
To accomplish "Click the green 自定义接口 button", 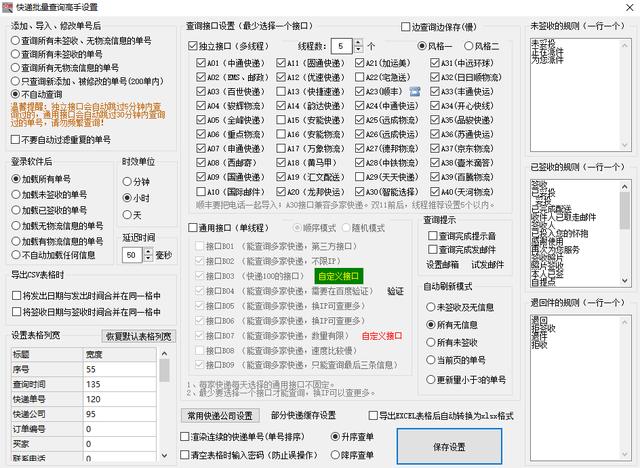I will pyautogui.click(x=338, y=275).
